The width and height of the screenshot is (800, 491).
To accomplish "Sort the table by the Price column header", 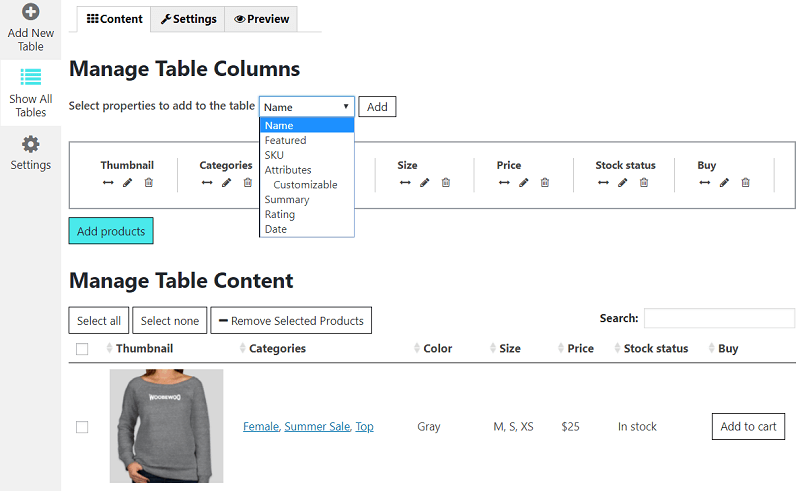I will click(579, 349).
